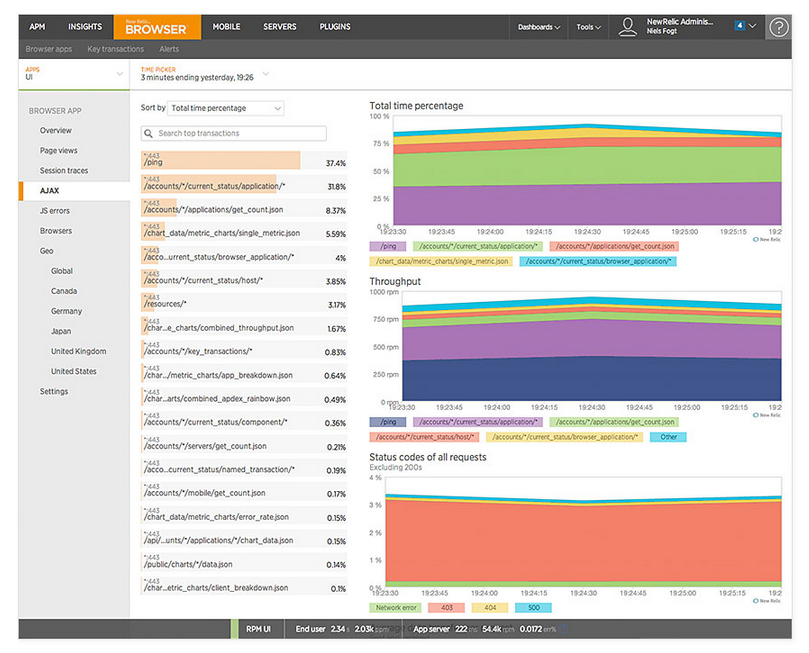Viewport: 809px width, 653px height.
Task: Open the Tools dropdown menu
Action: pos(589,27)
